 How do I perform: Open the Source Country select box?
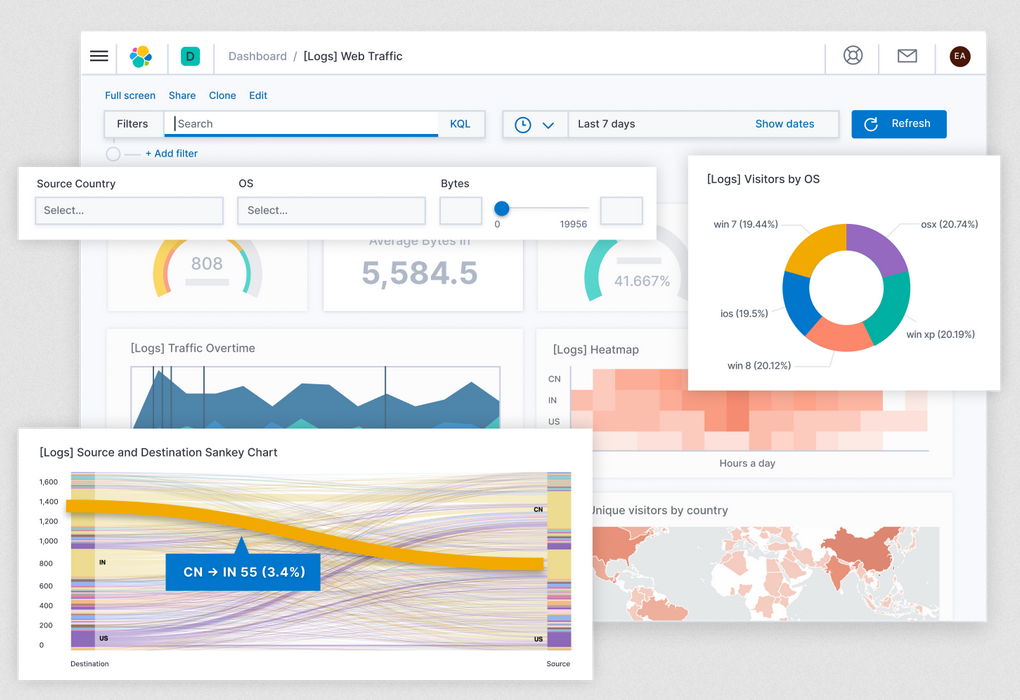click(129, 211)
